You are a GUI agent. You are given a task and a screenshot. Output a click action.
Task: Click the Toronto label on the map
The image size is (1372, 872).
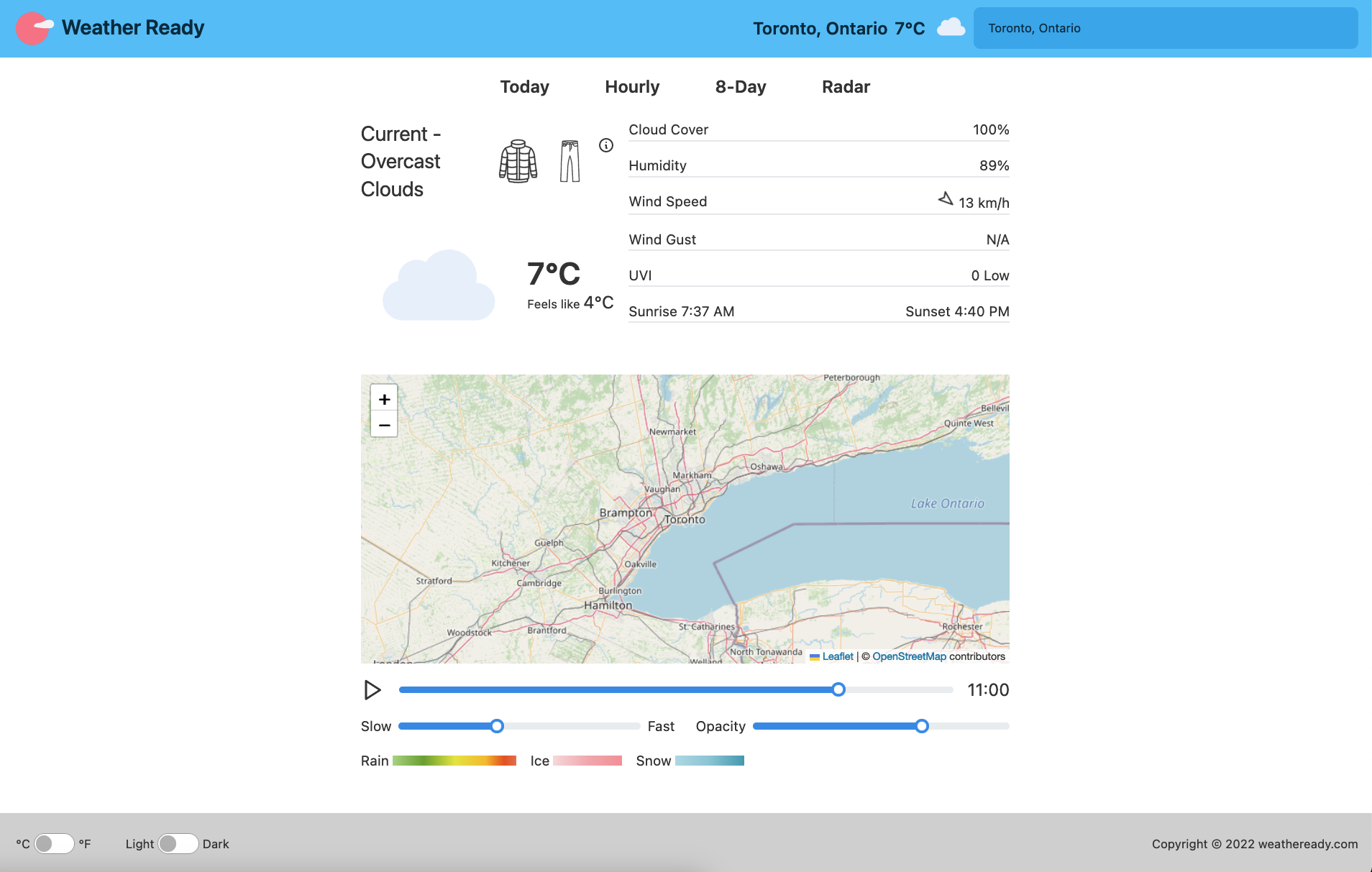(x=685, y=519)
